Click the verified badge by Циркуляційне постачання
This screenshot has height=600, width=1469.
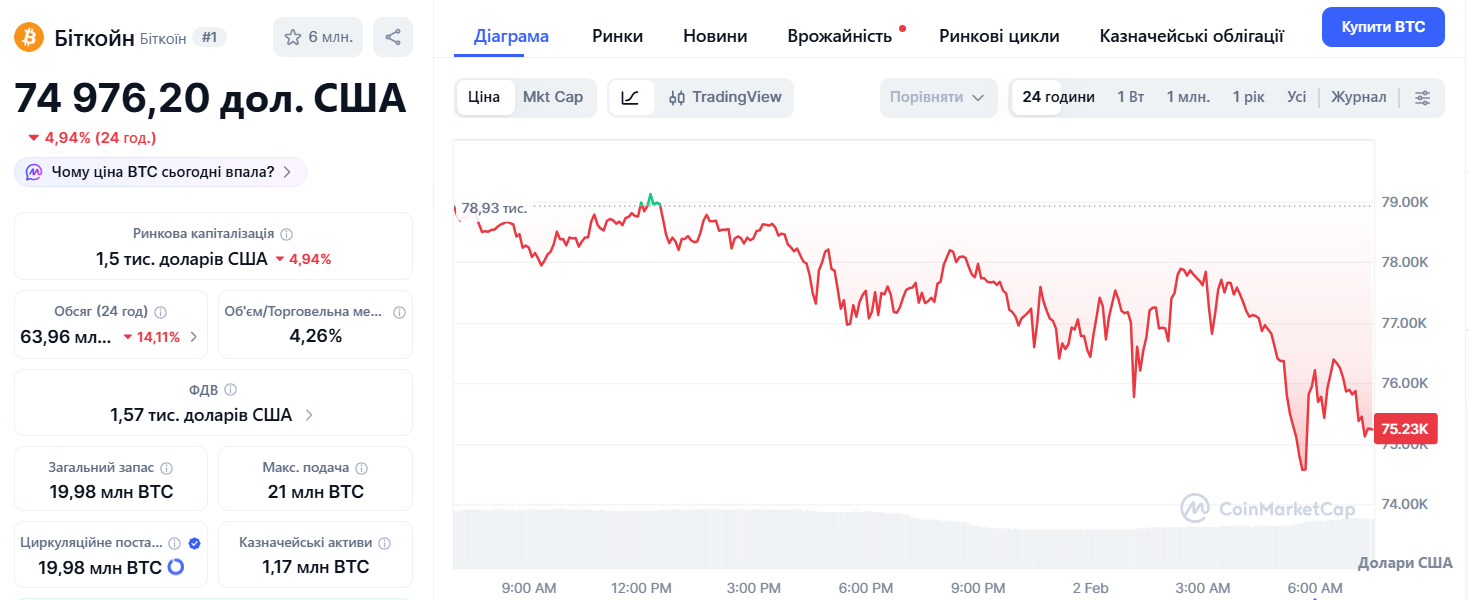pos(195,543)
